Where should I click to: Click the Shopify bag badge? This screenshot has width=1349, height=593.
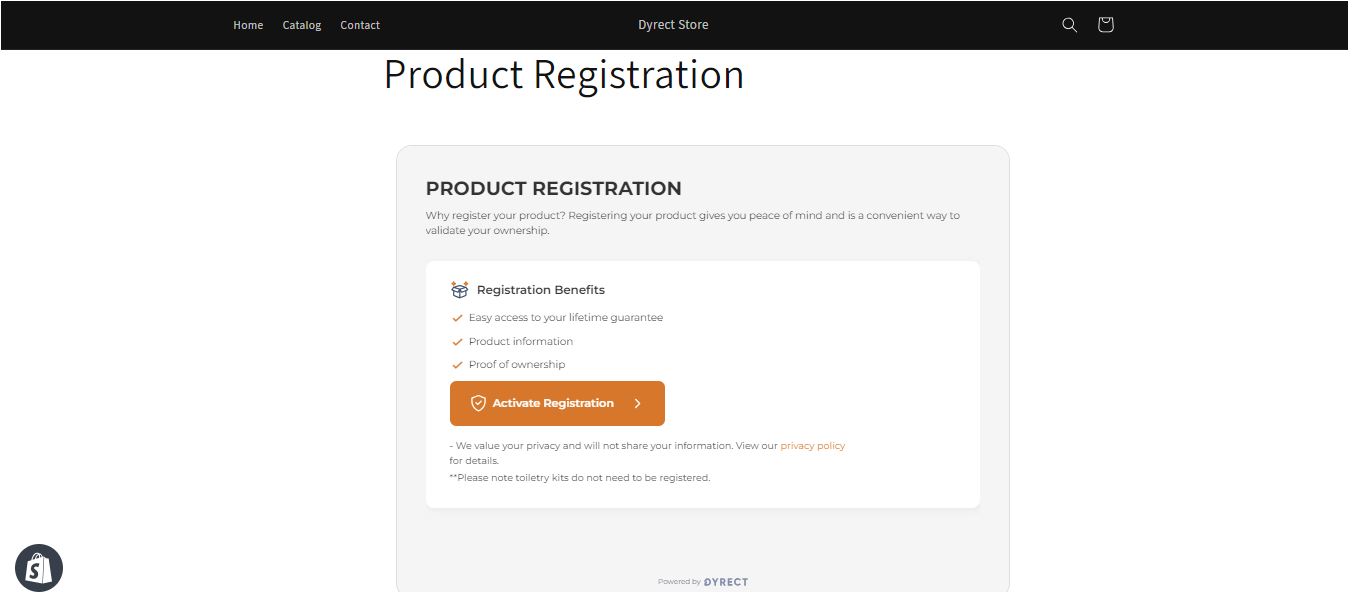39,568
